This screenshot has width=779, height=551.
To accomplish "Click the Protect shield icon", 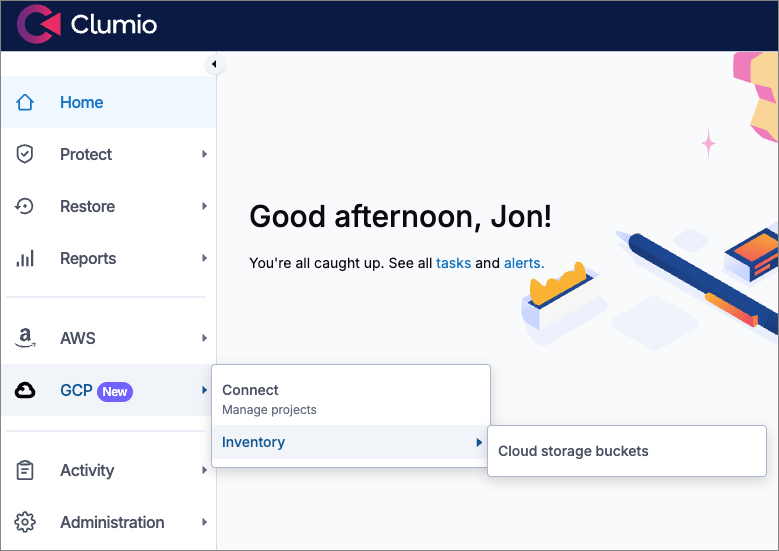I will 26,154.
